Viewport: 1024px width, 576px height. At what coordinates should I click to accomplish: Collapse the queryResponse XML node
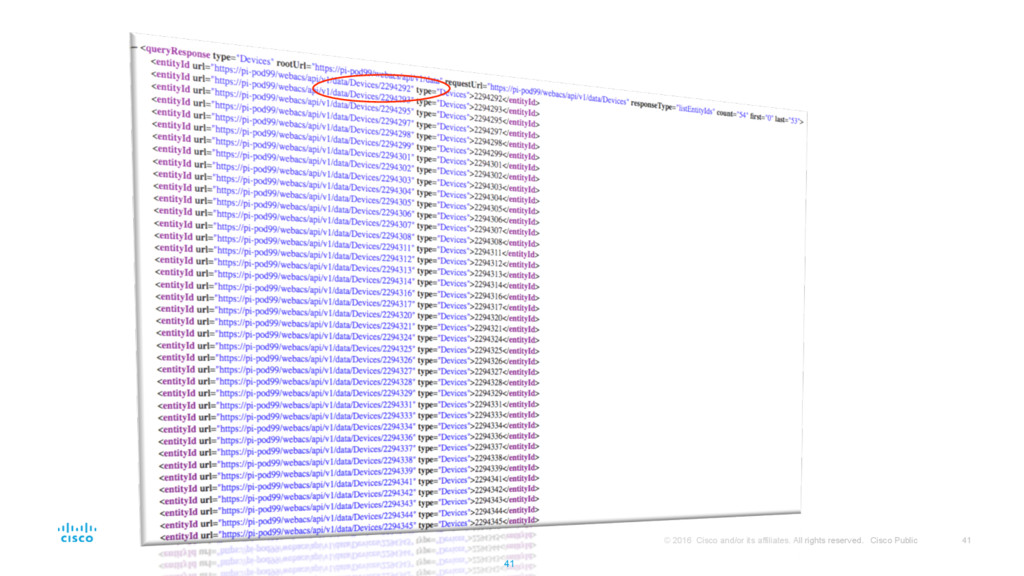[x=135, y=47]
